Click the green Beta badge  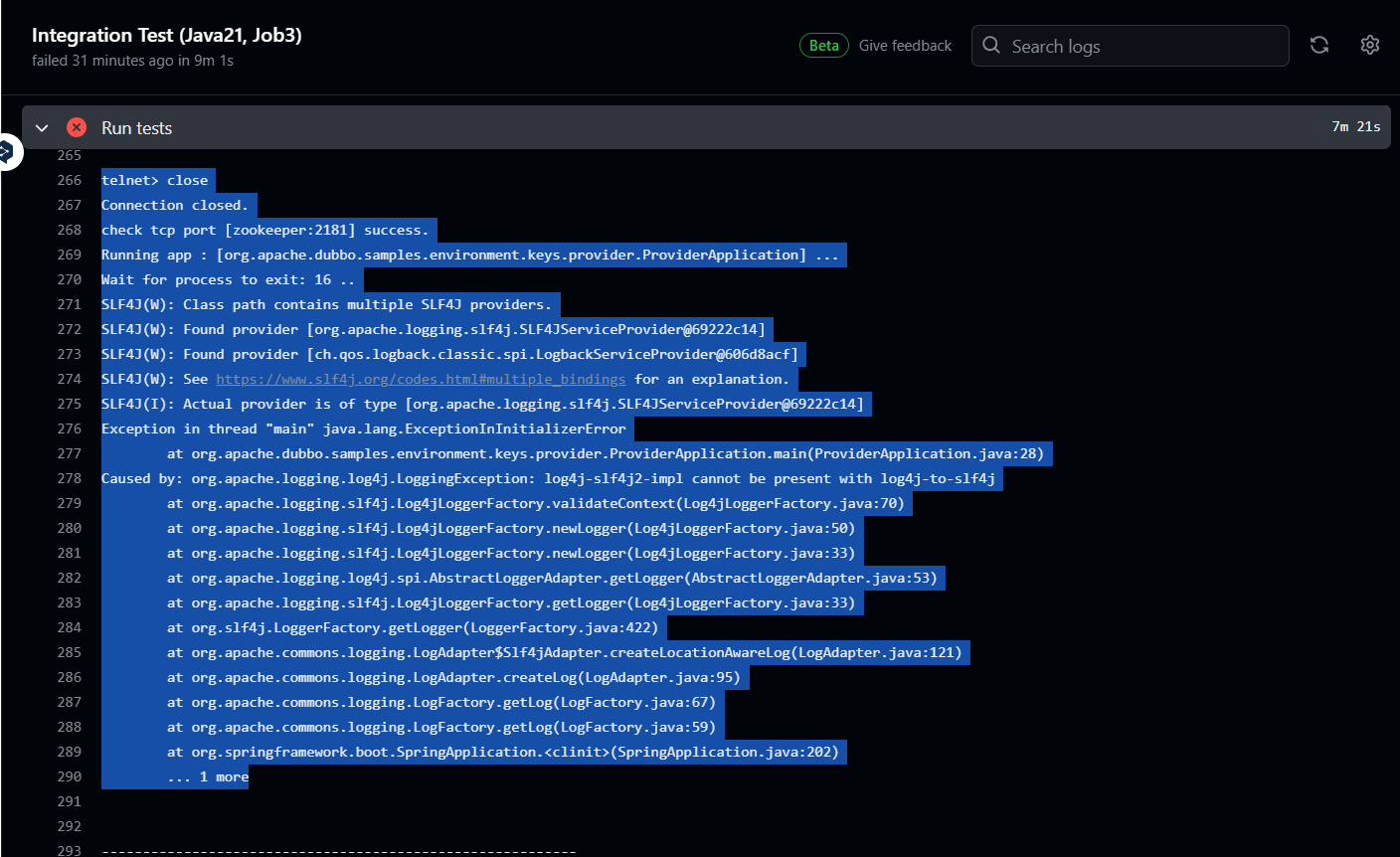click(823, 46)
